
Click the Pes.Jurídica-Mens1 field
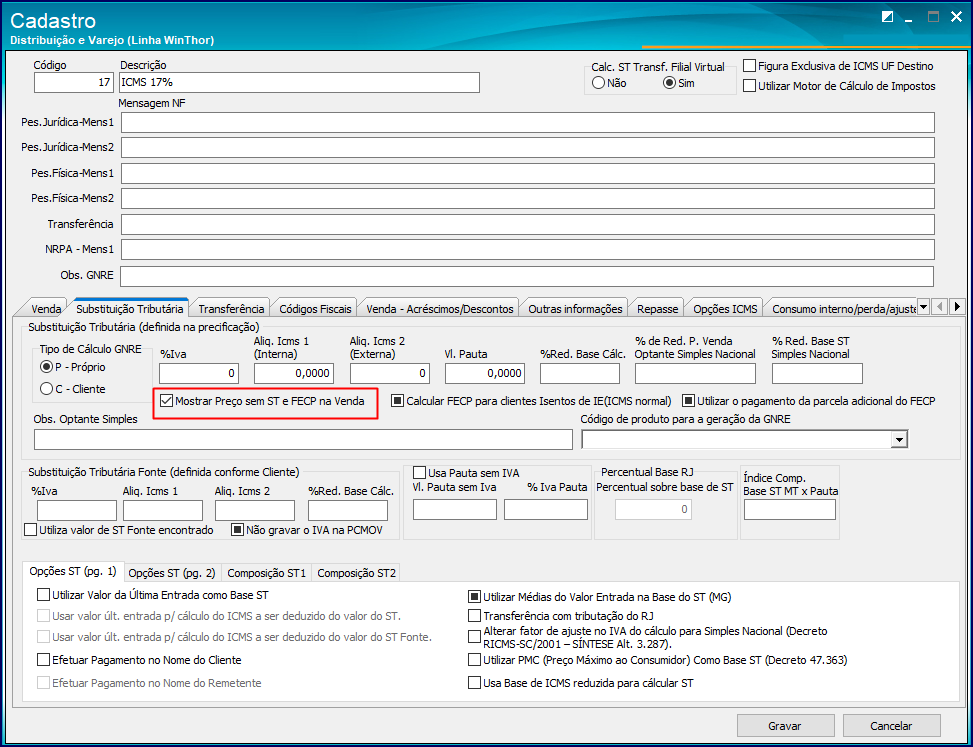pos(527,122)
